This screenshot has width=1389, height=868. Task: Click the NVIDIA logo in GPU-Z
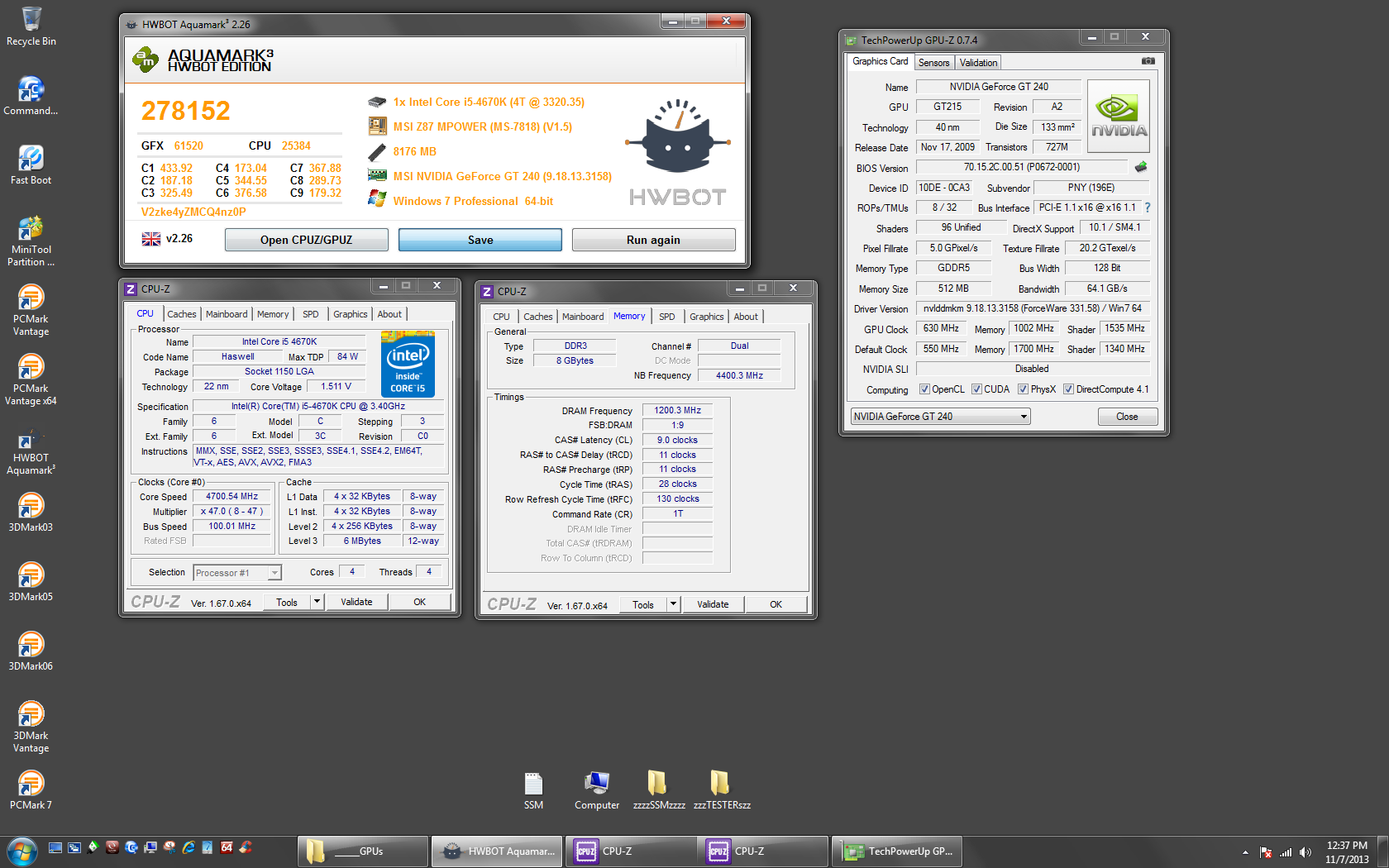1118,116
